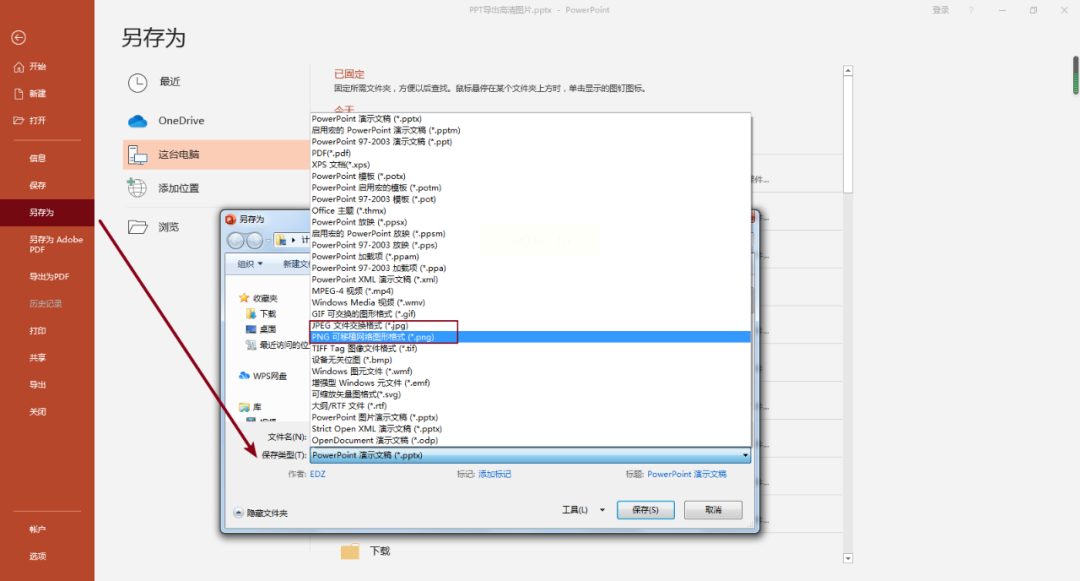Choose 大纲/RTF 文件 (*.rtf) format
1080x581 pixels.
pyautogui.click(x=530, y=406)
